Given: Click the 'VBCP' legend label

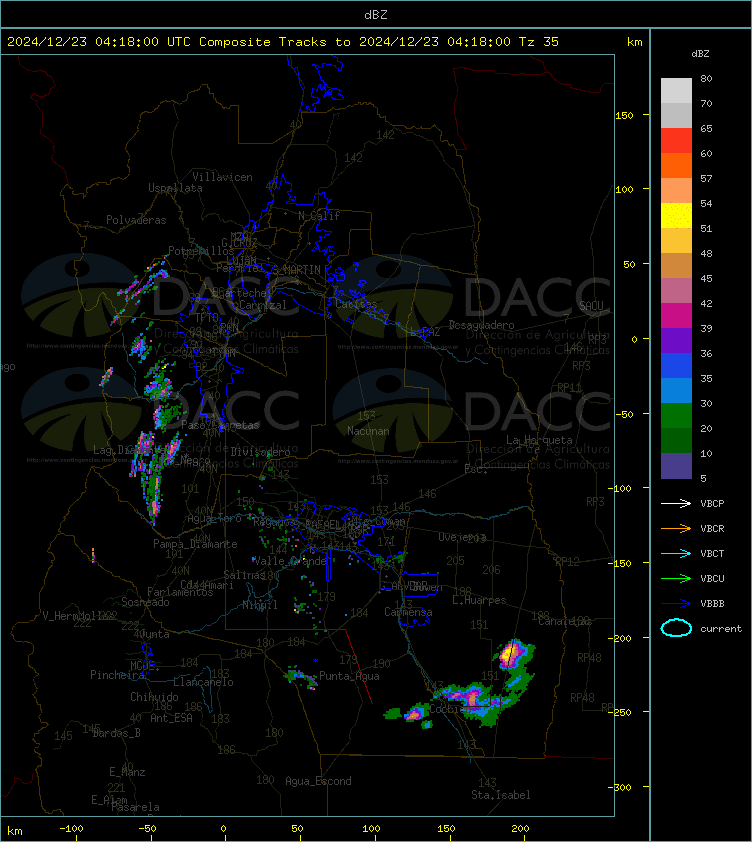Looking at the screenshot, I should click(712, 504).
